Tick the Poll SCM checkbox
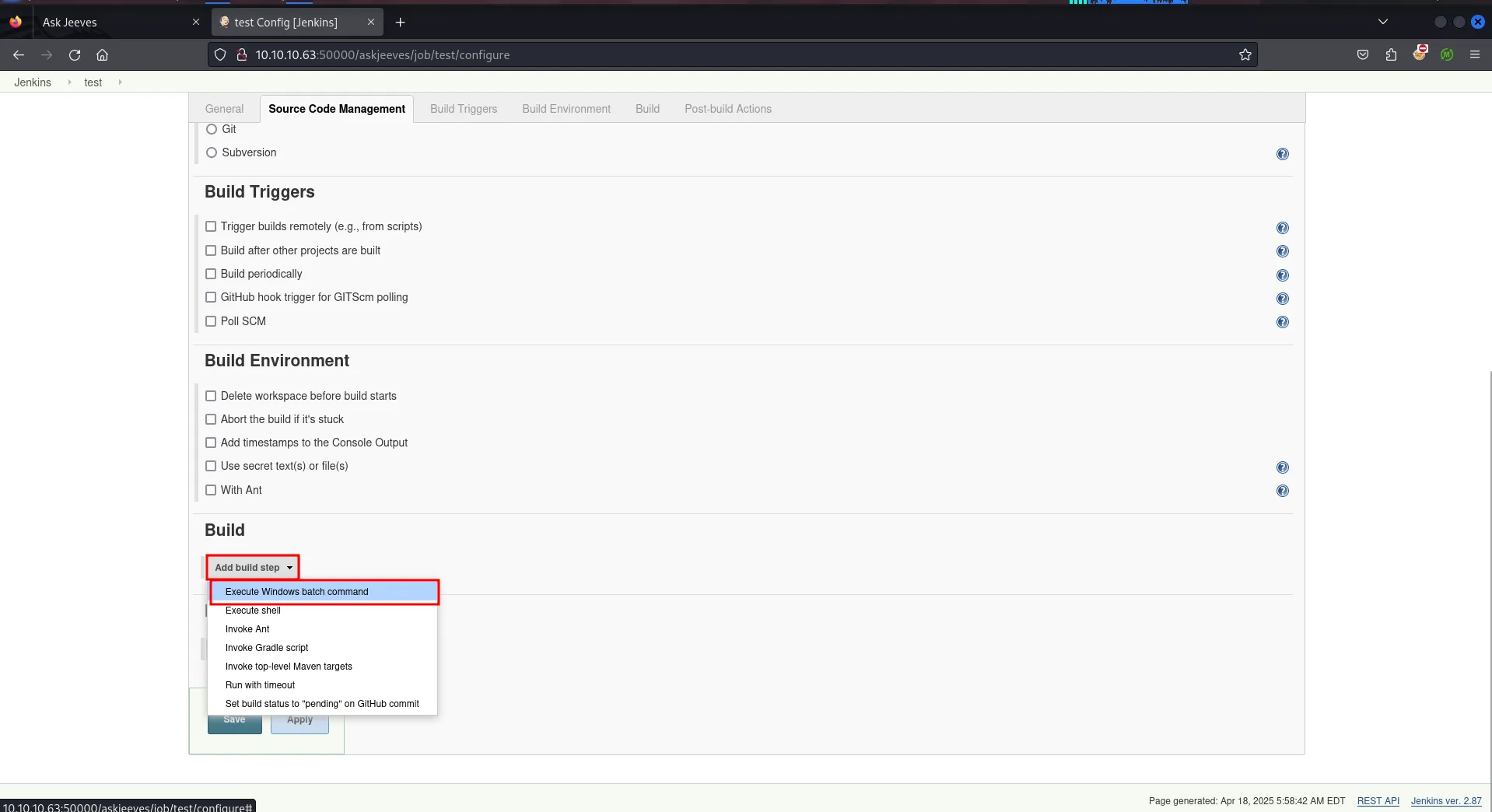 (211, 321)
